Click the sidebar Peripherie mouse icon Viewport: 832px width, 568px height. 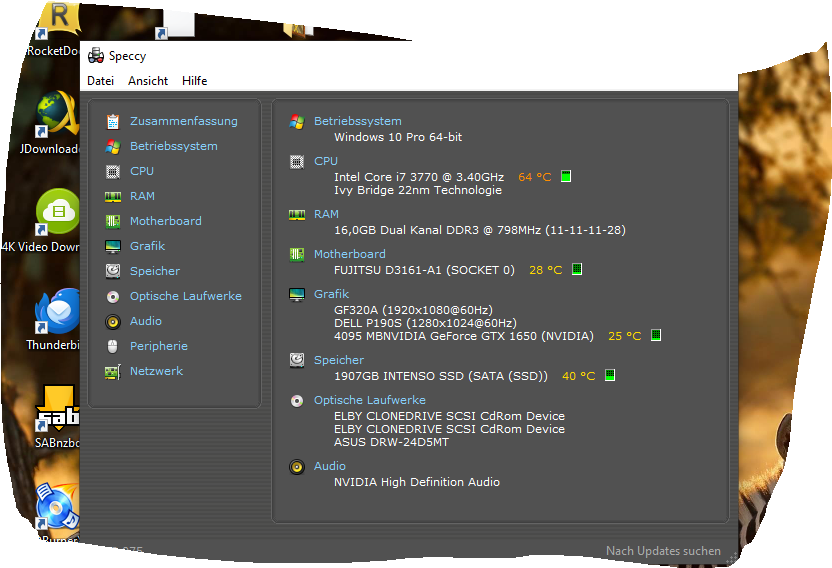[x=112, y=346]
